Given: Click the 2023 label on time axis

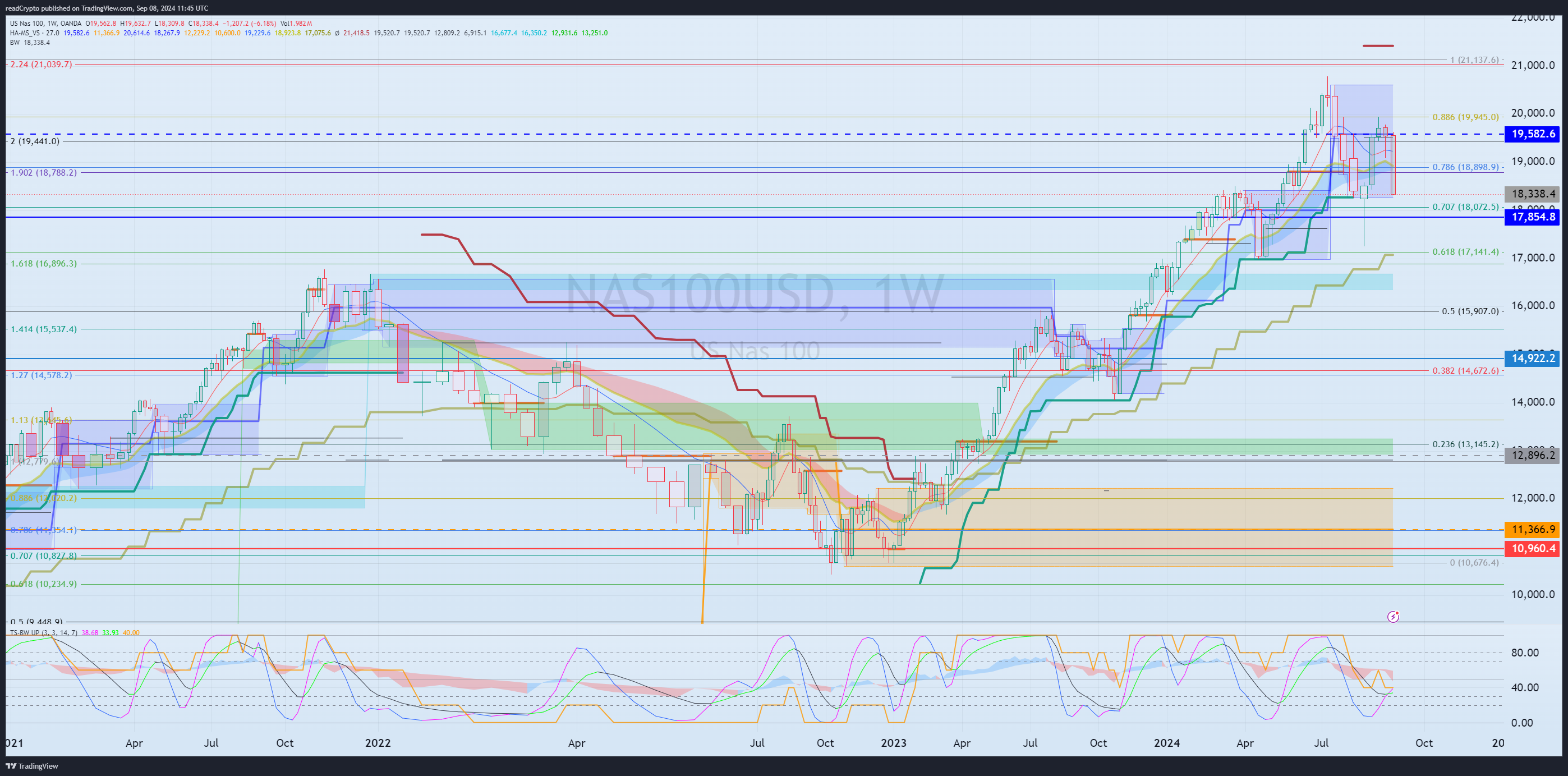Looking at the screenshot, I should 894,743.
